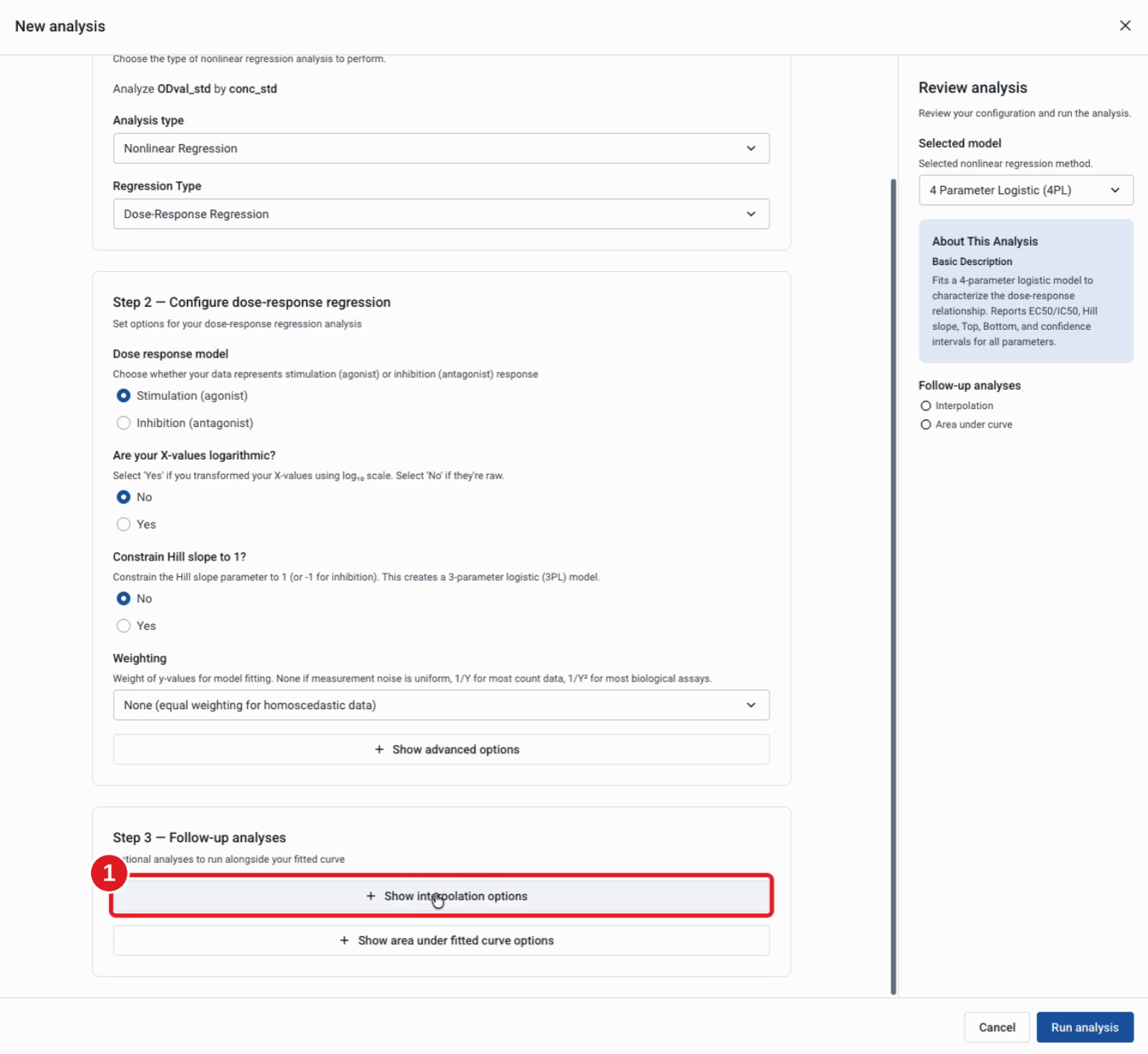Close the New analysis dialog
Screen dimensions: 1148x1054
1125,25
